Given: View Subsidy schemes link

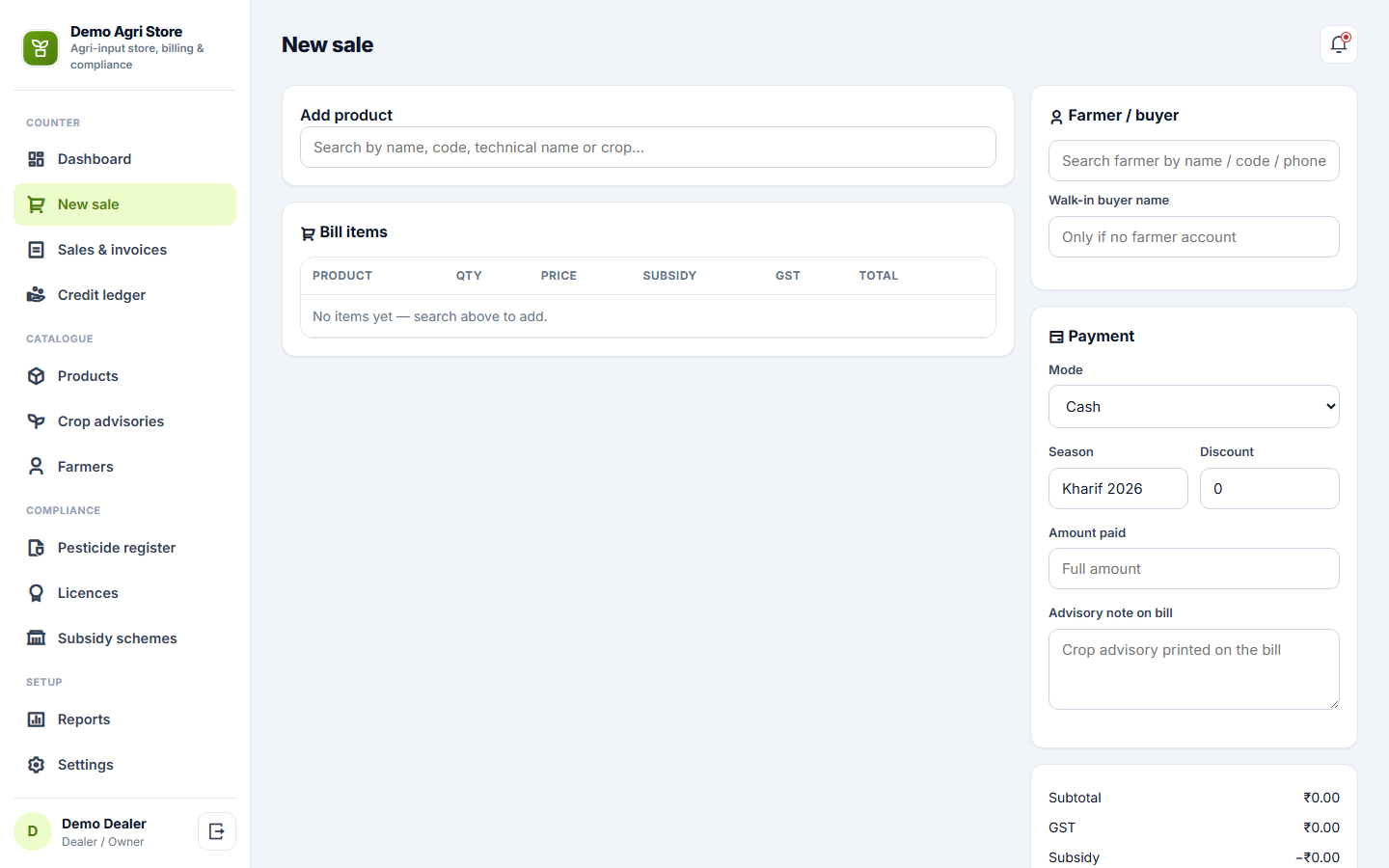Looking at the screenshot, I should [124, 638].
